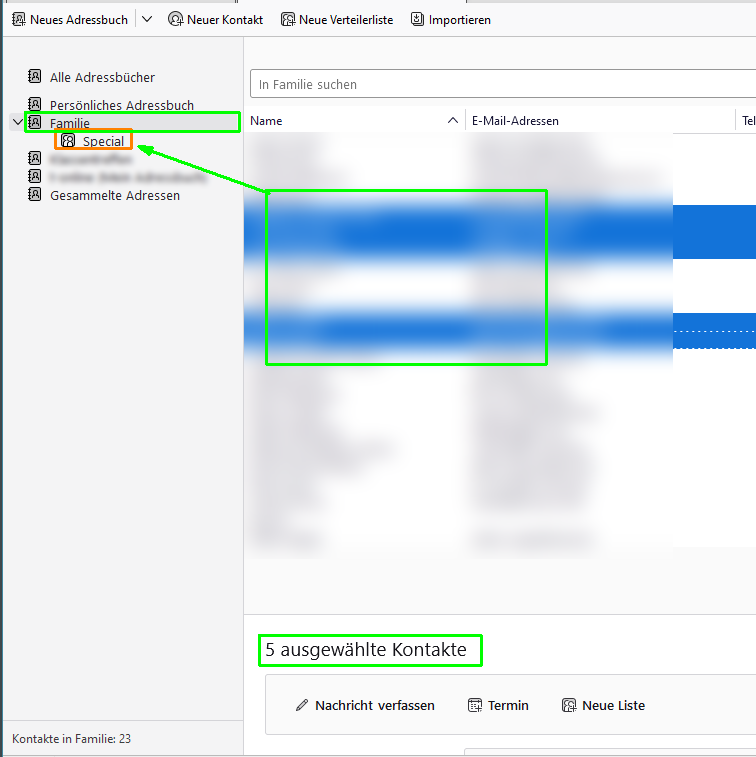756x757 pixels.
Task: Click the pencil icon for Nachricht verfassen
Action: (x=302, y=705)
